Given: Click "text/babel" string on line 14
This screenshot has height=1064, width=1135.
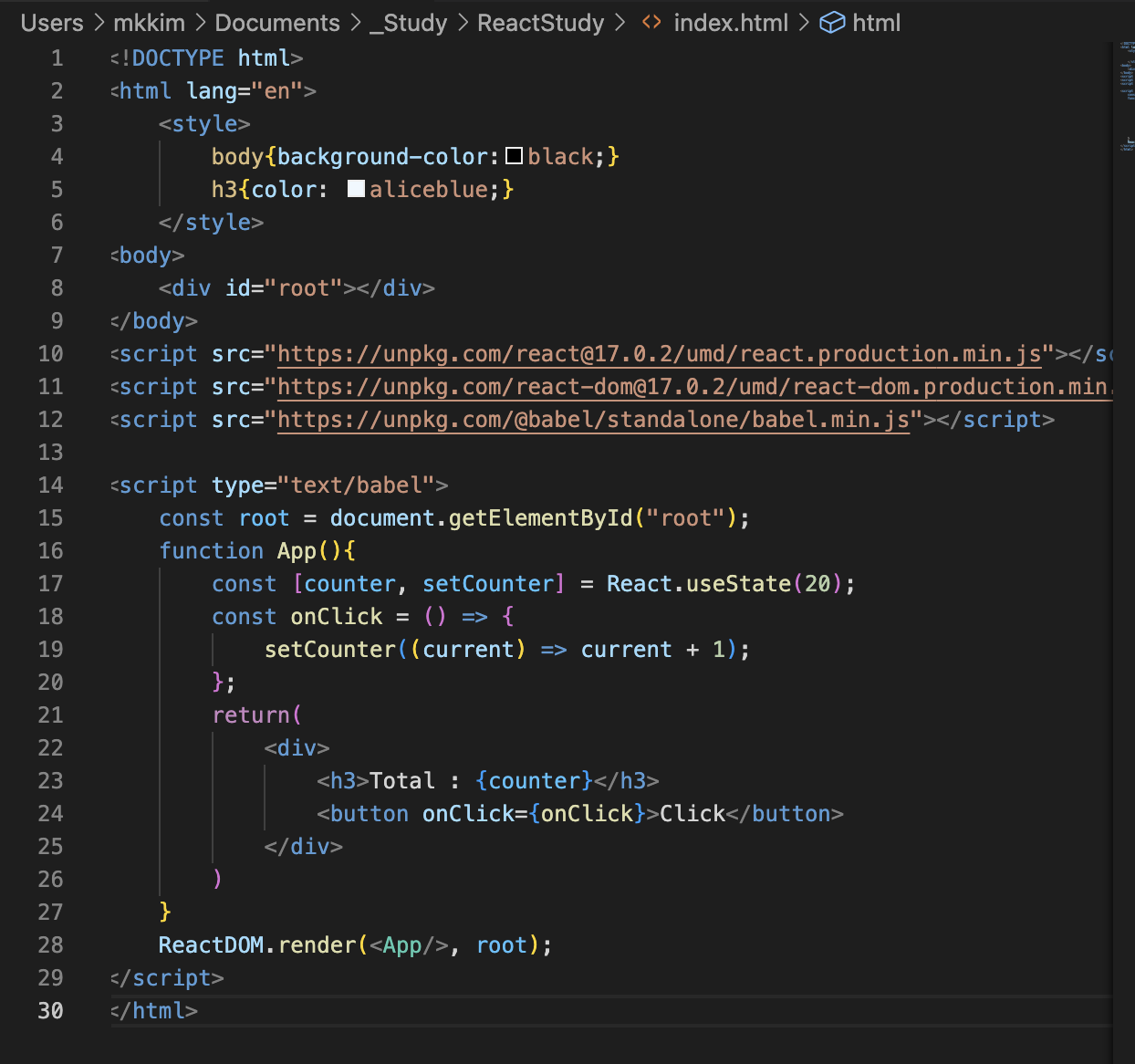Looking at the screenshot, I should click(356, 485).
